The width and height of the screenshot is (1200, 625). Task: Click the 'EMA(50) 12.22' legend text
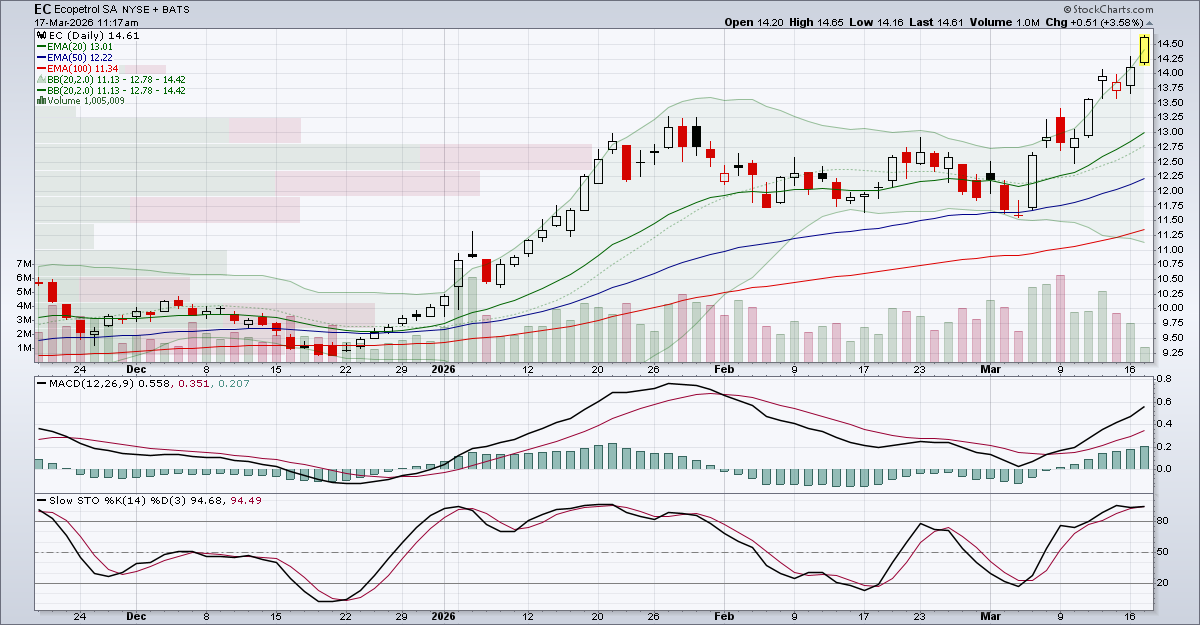pos(78,57)
